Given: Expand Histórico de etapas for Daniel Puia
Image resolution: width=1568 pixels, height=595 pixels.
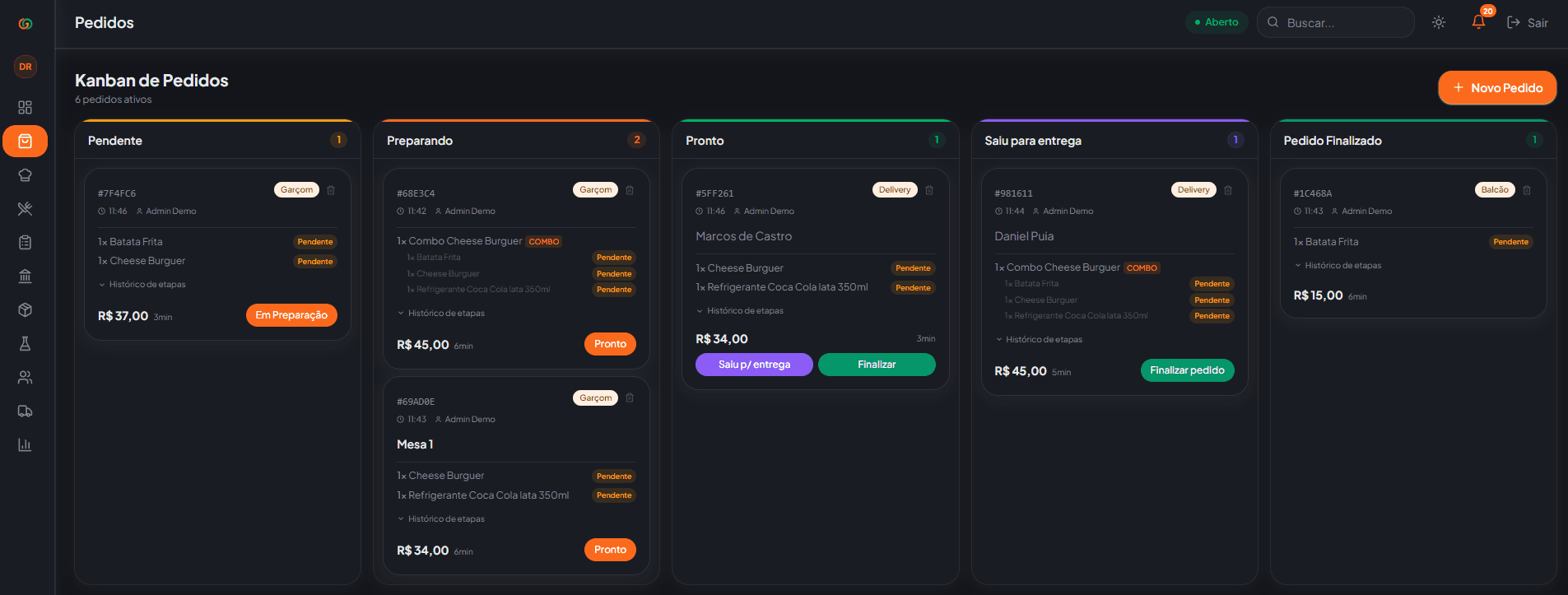Looking at the screenshot, I should tap(1039, 340).
